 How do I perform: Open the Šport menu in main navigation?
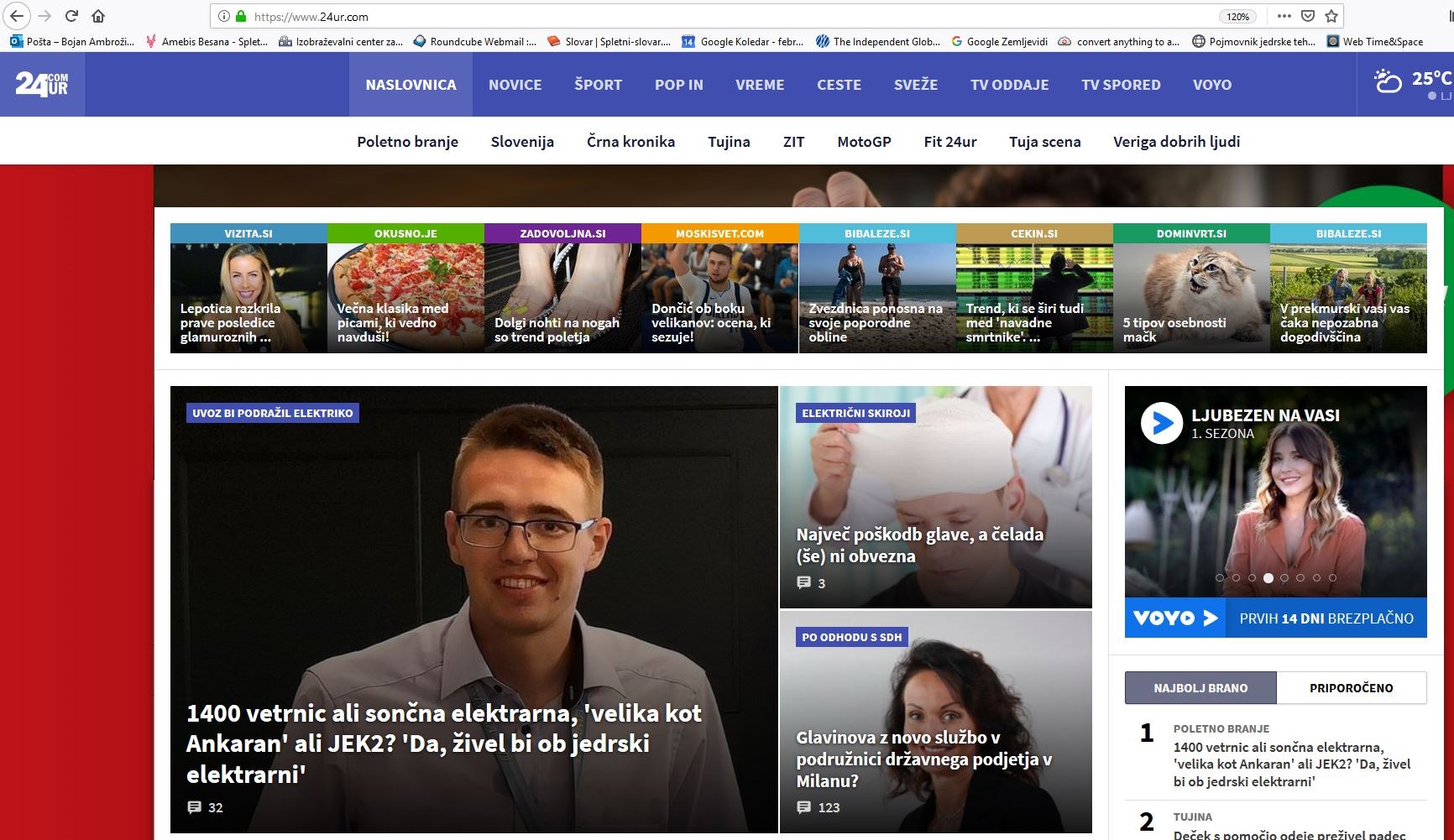pos(598,85)
